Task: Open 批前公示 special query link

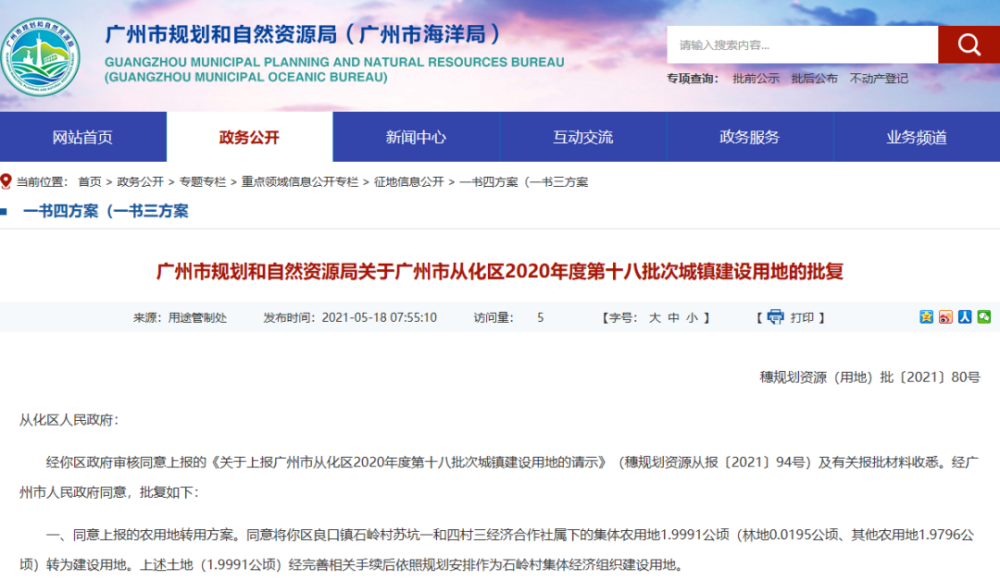Action: pyautogui.click(x=756, y=78)
